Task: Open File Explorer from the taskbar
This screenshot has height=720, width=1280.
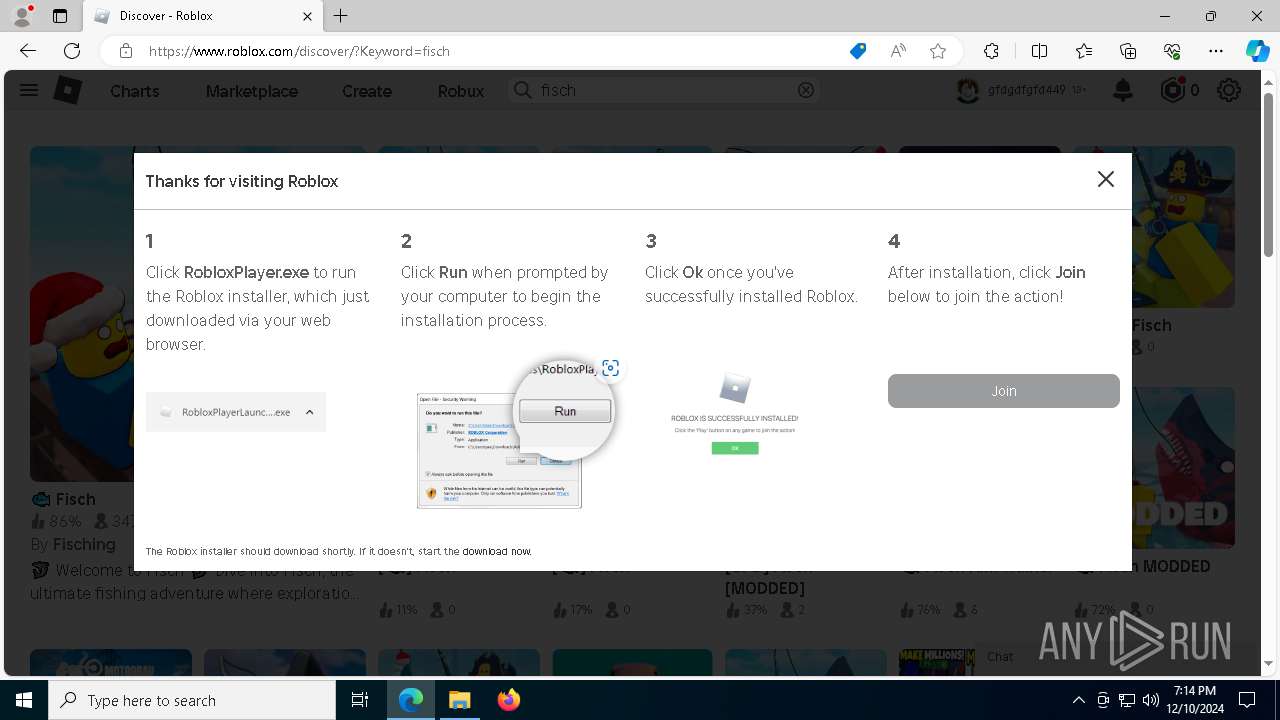Action: [x=459, y=700]
